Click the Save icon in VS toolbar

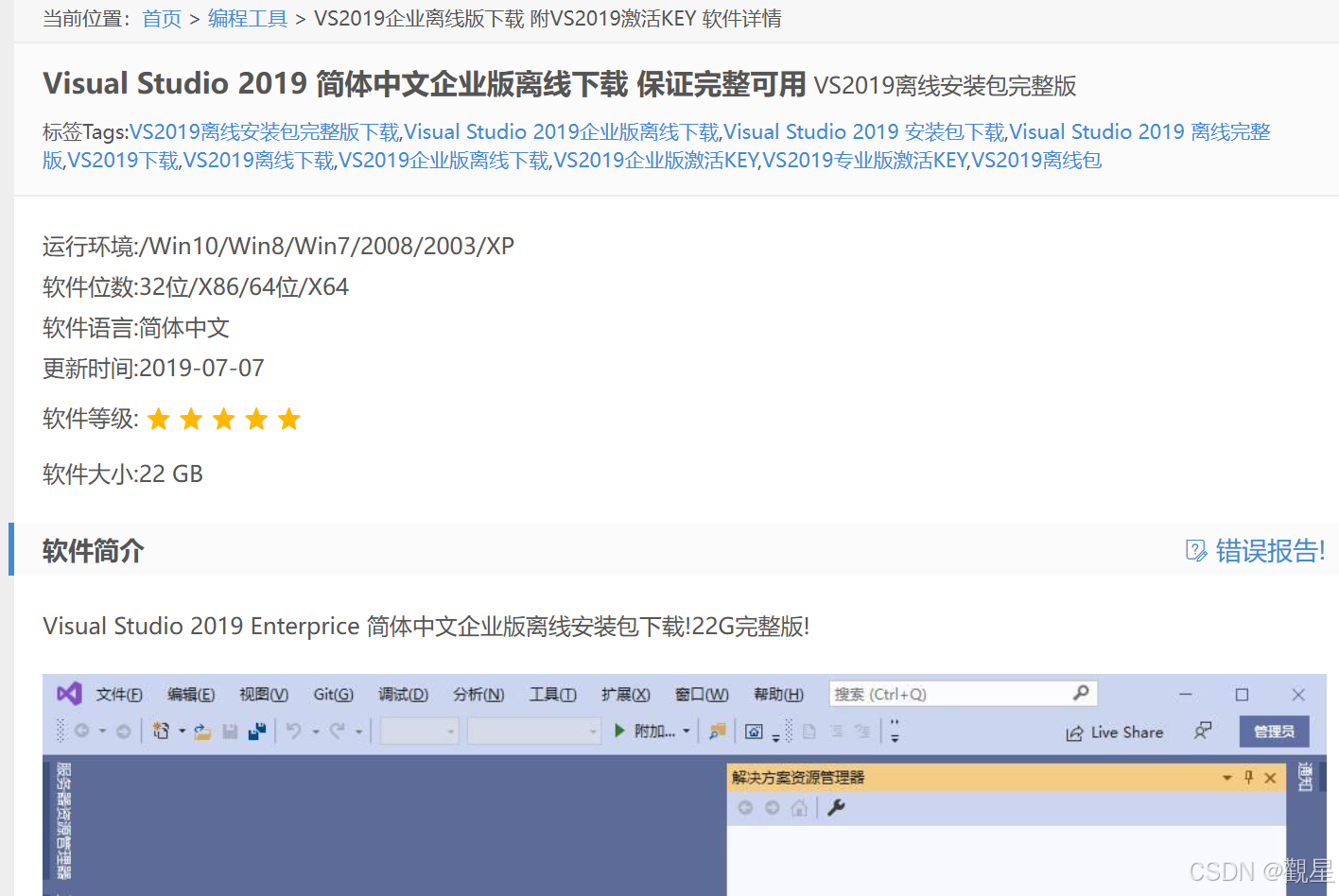tap(230, 731)
